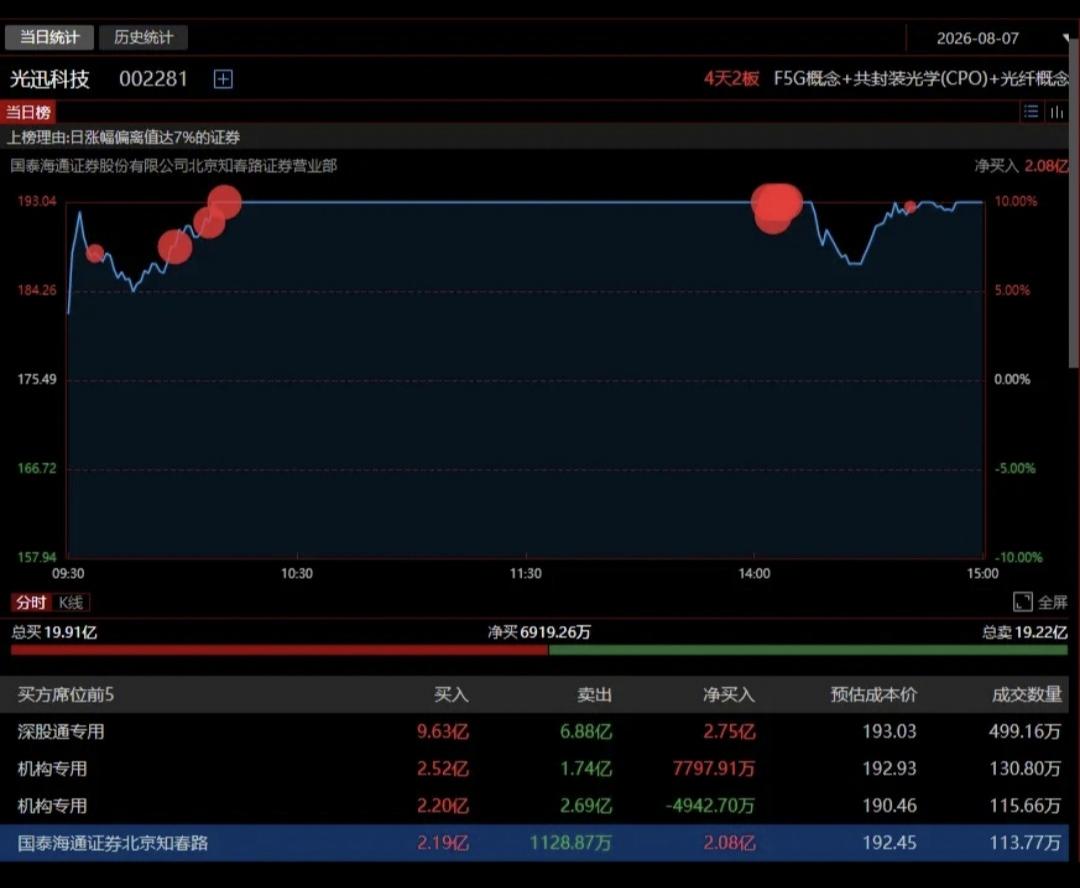
Task: Click the 总买 19.91亿 value
Action: click(x=54, y=632)
